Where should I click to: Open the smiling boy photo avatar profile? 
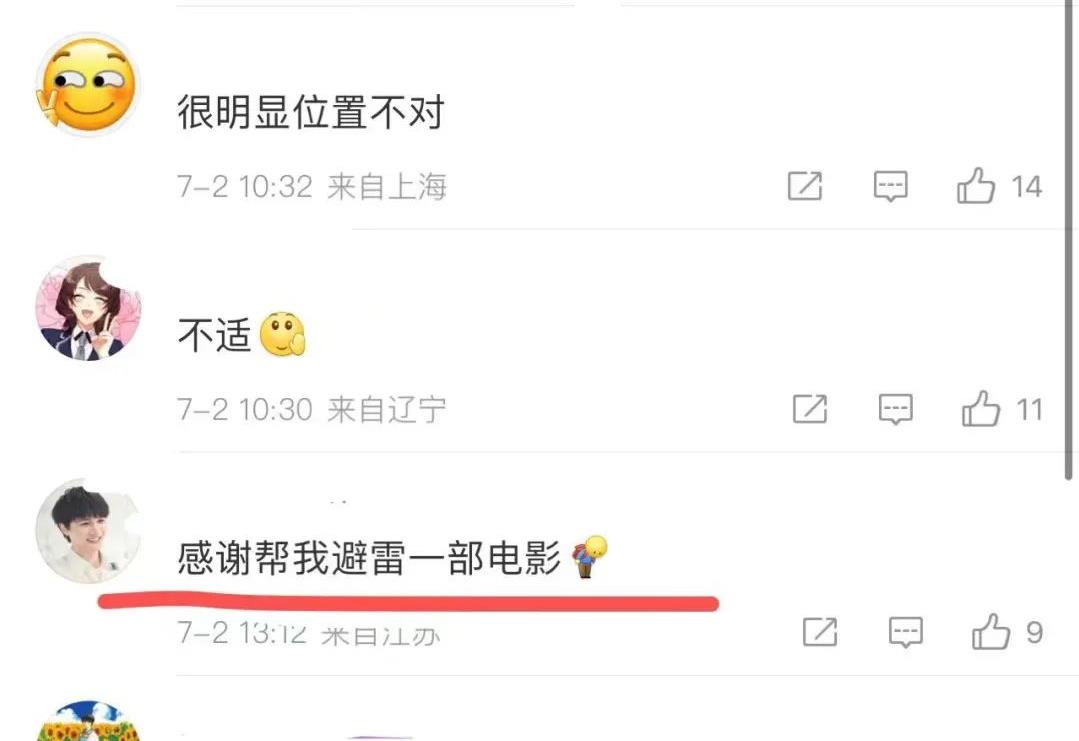87,530
